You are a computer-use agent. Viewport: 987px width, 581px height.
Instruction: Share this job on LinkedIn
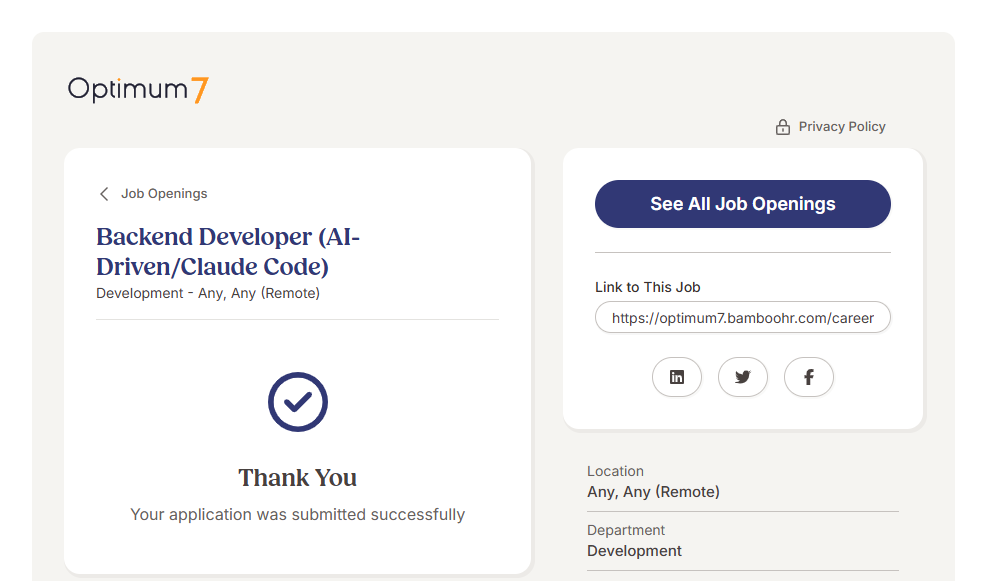pyautogui.click(x=677, y=377)
